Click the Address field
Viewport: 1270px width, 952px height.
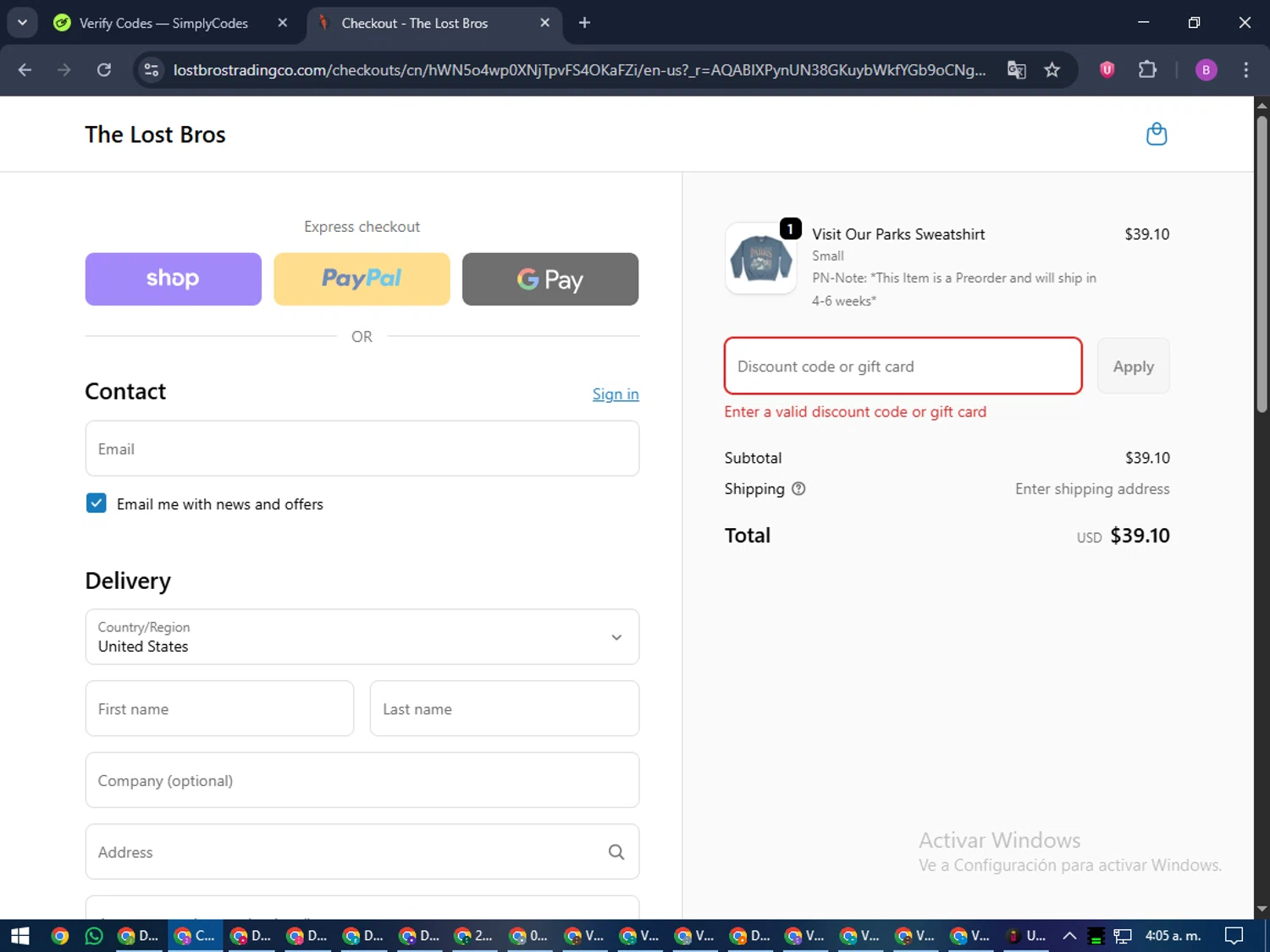pyautogui.click(x=362, y=852)
